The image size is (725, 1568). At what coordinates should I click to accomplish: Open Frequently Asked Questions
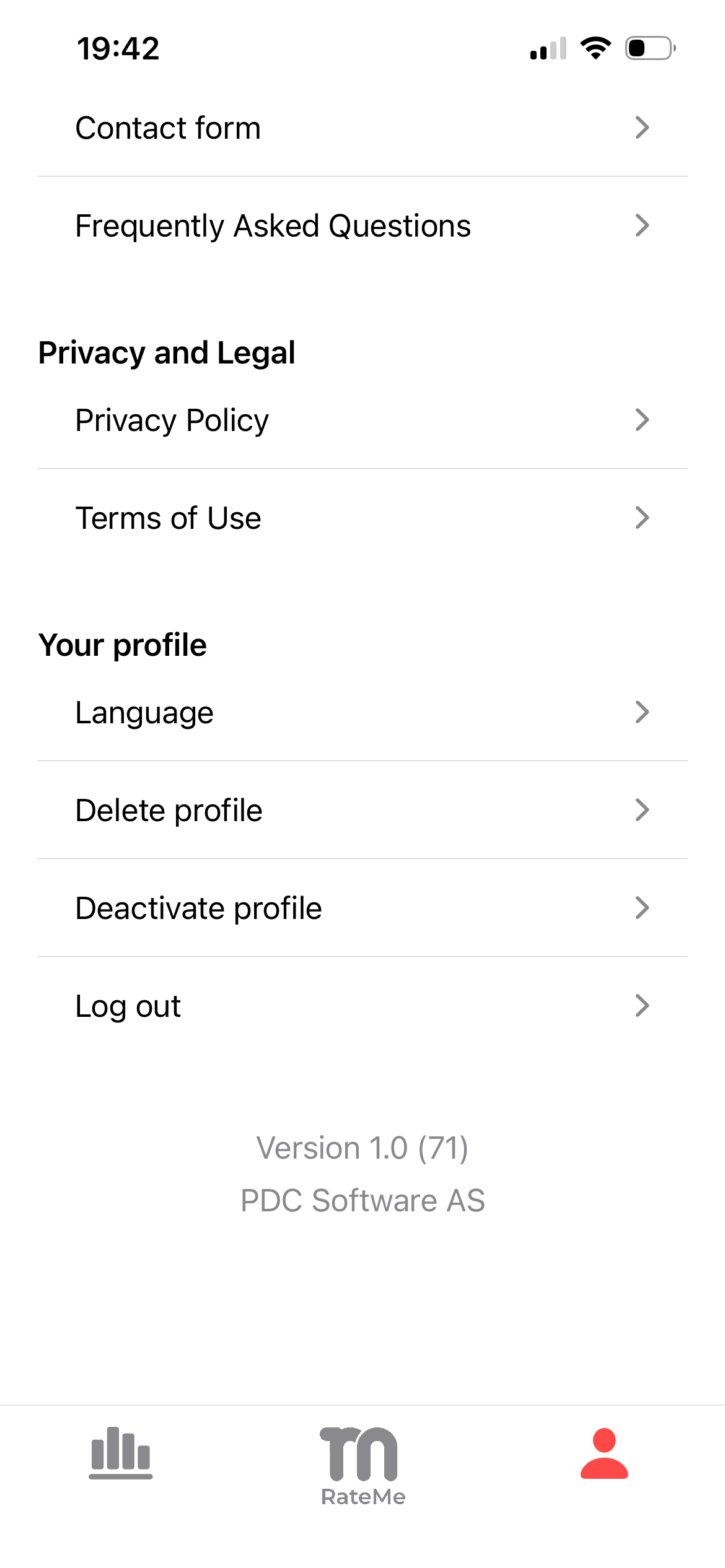pyautogui.click(x=273, y=226)
